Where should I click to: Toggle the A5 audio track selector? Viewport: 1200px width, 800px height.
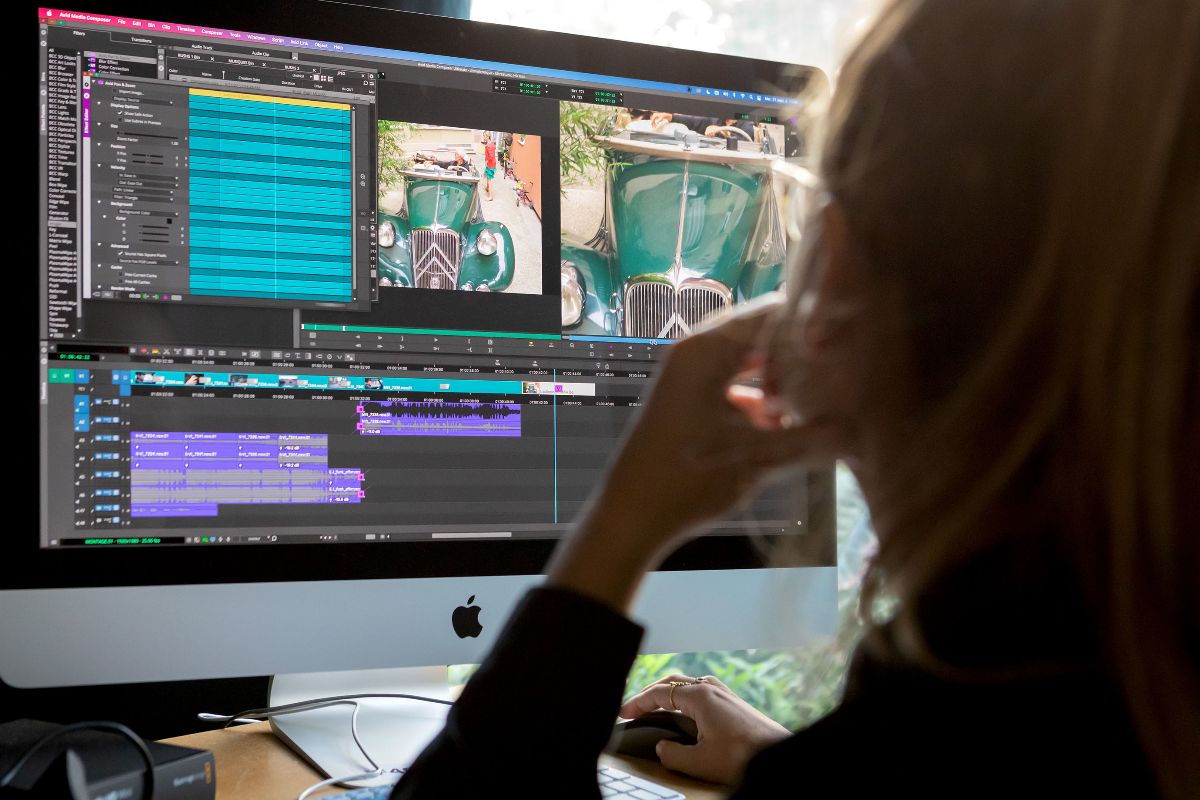(x=82, y=477)
